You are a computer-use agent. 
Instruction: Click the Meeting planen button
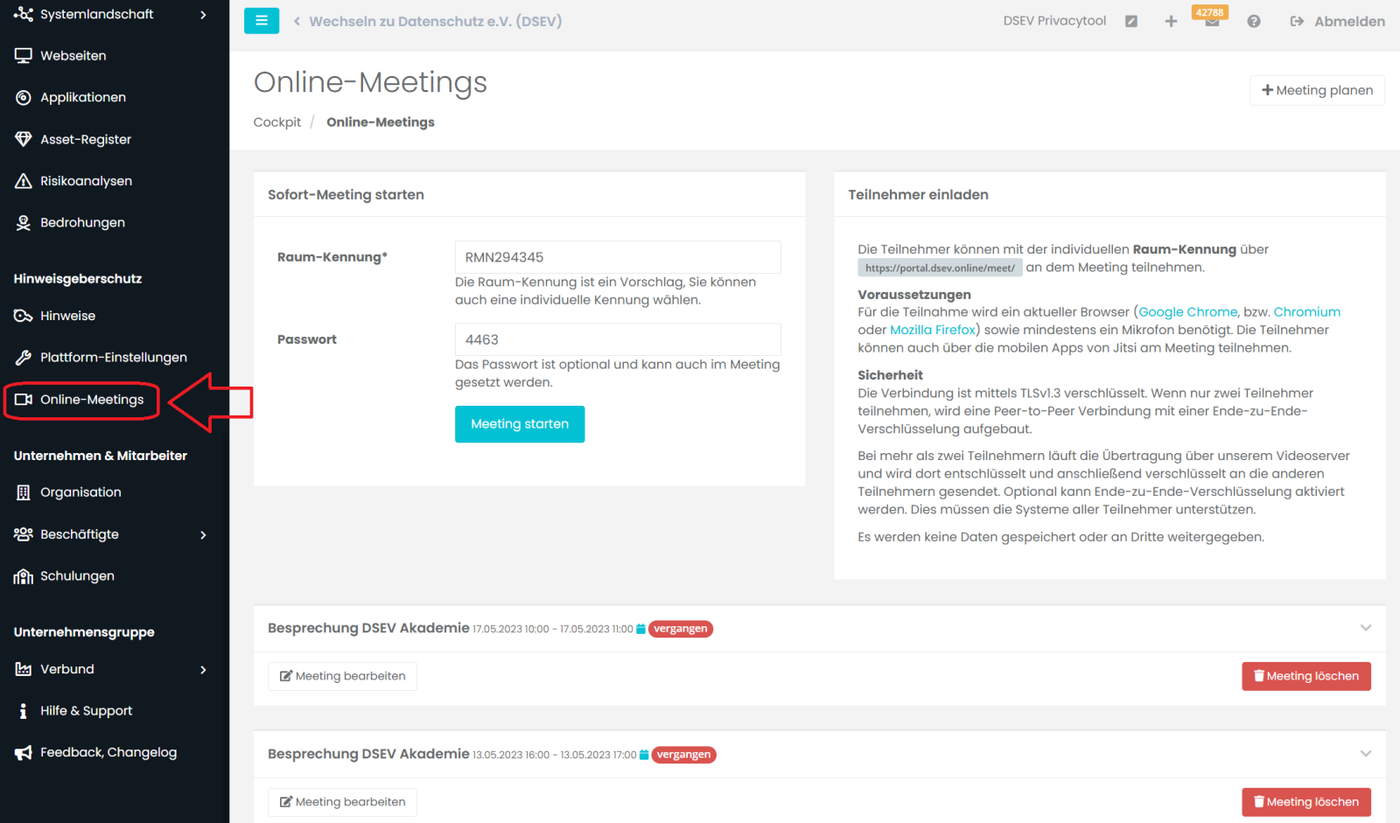coord(1317,90)
